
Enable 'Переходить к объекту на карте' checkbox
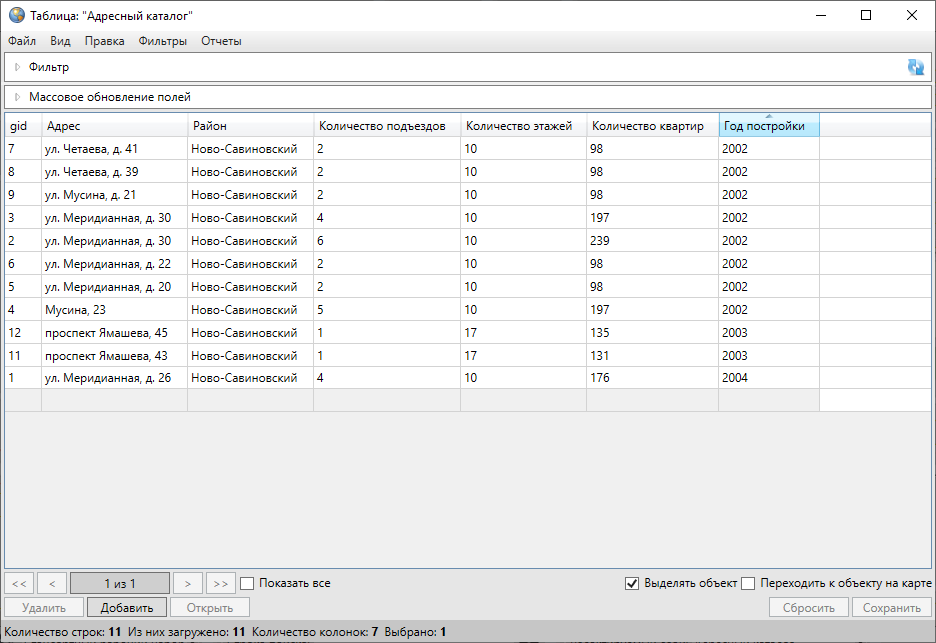tap(748, 584)
